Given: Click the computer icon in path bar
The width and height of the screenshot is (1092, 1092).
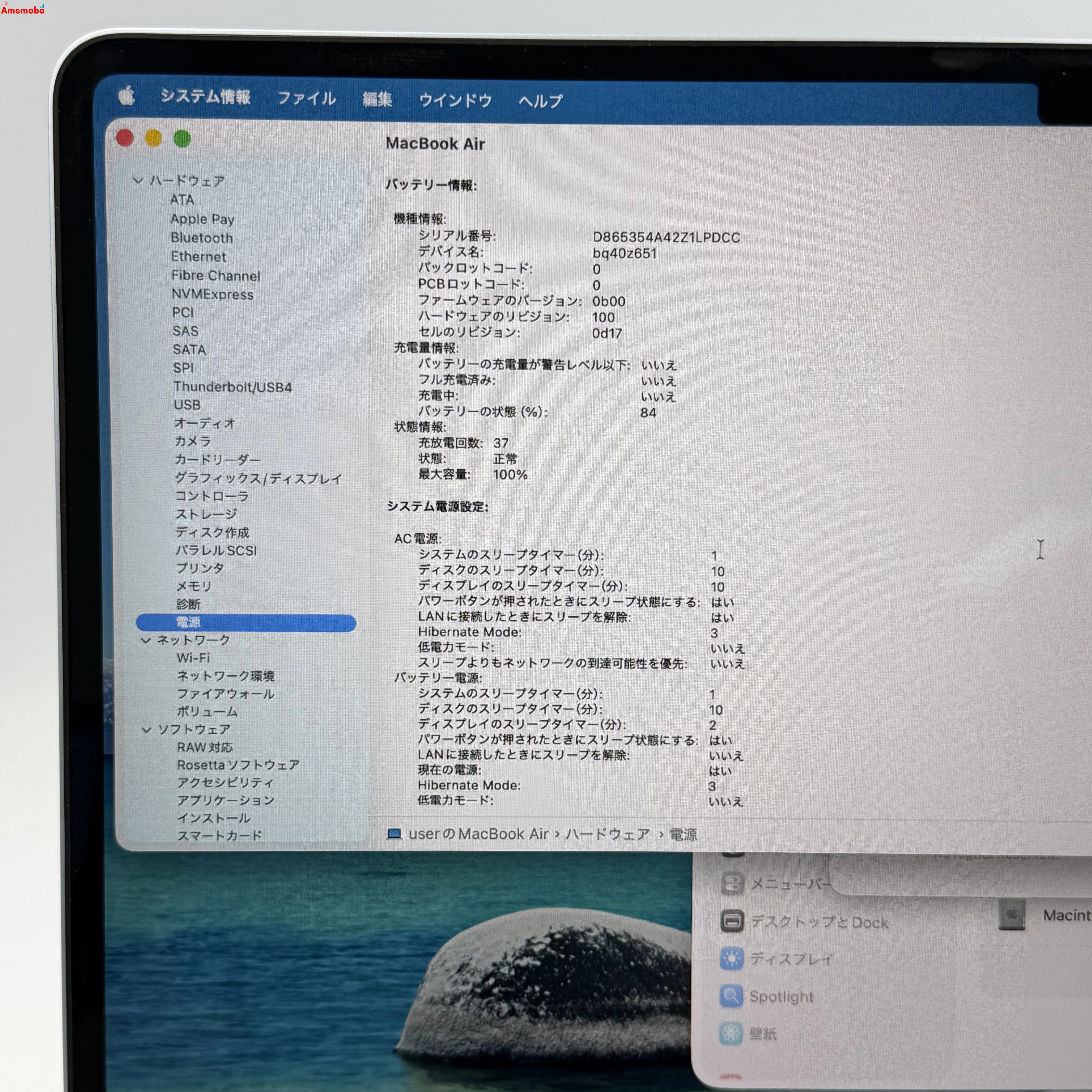Looking at the screenshot, I should pos(394,834).
